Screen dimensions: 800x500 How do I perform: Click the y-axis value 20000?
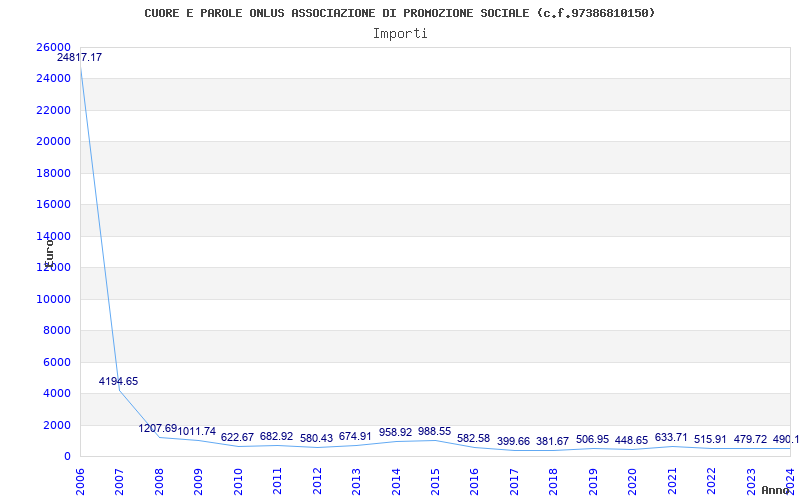[53, 141]
